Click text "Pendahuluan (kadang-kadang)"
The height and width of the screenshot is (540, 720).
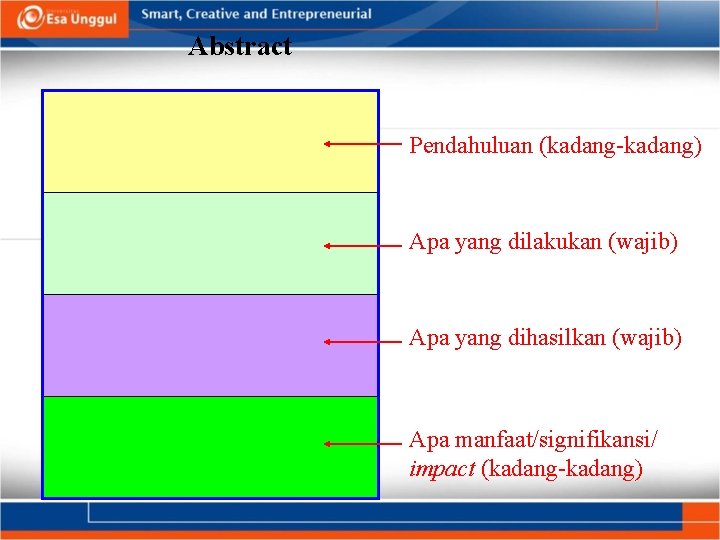tap(556, 146)
